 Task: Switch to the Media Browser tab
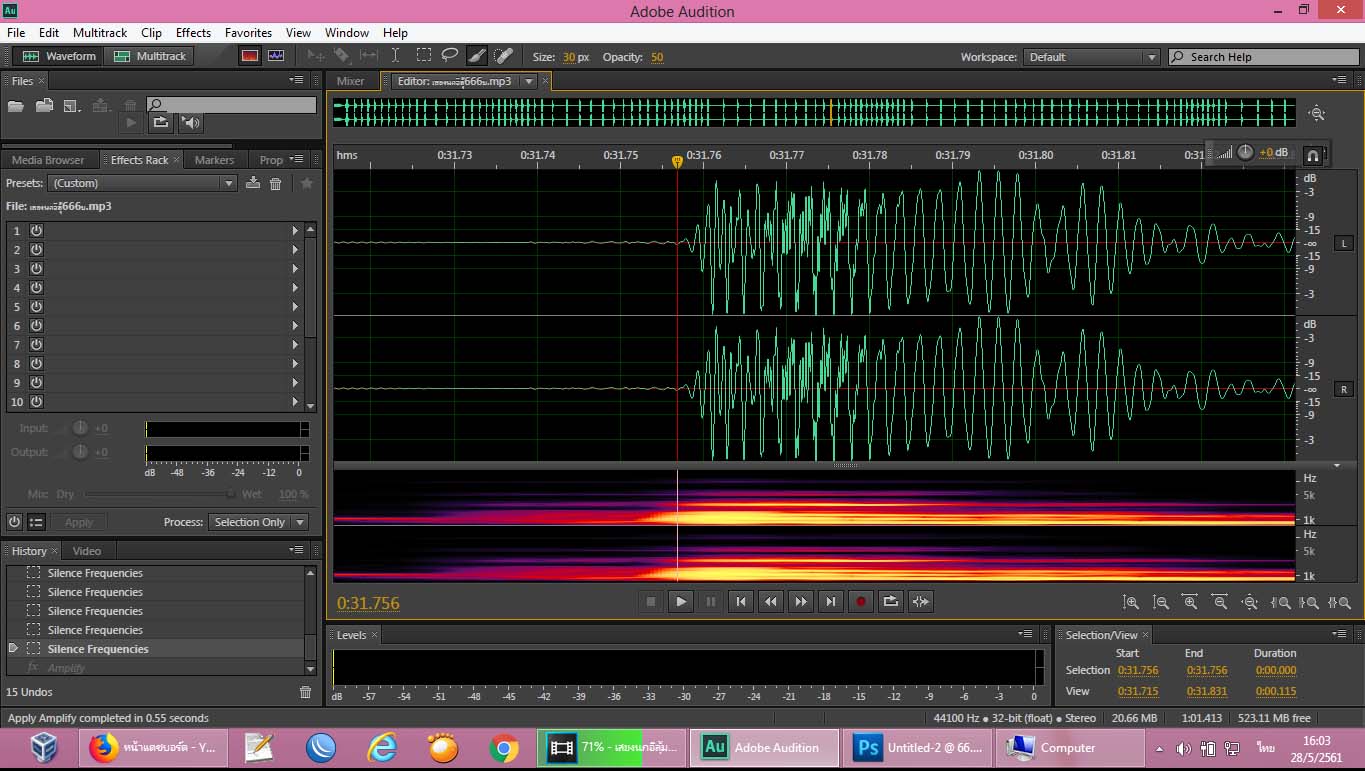click(x=48, y=160)
